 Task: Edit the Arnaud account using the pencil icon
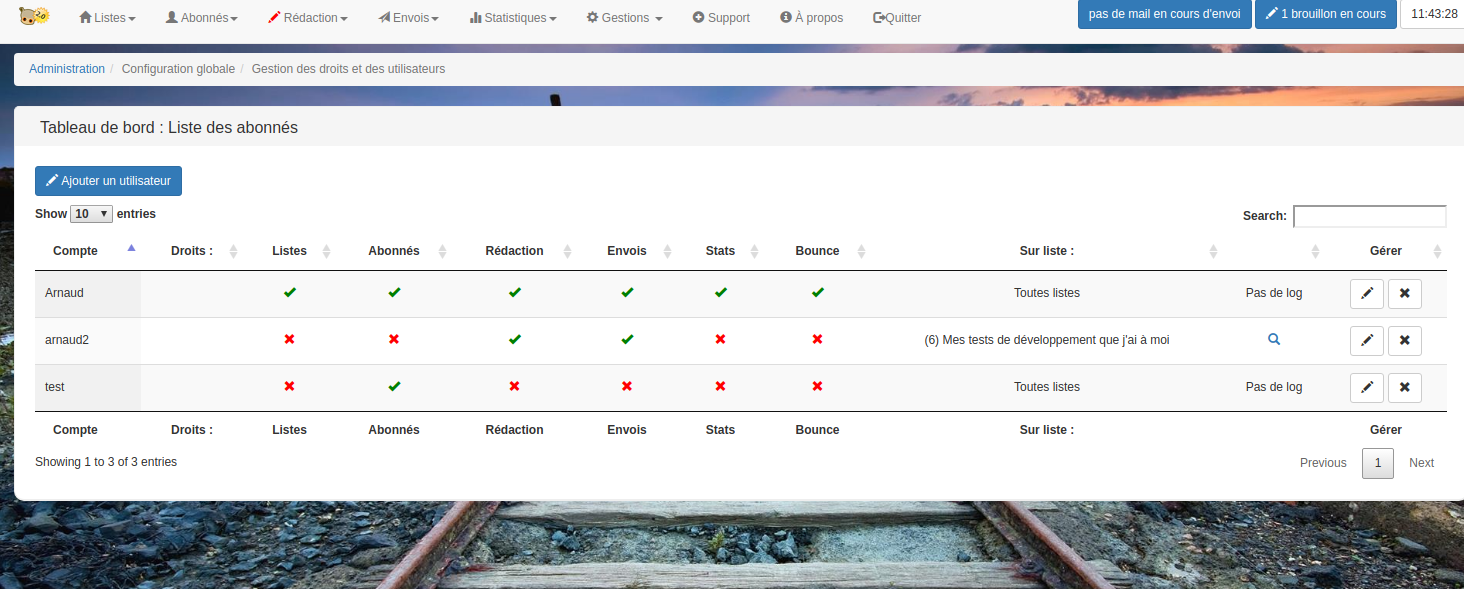tap(1367, 294)
